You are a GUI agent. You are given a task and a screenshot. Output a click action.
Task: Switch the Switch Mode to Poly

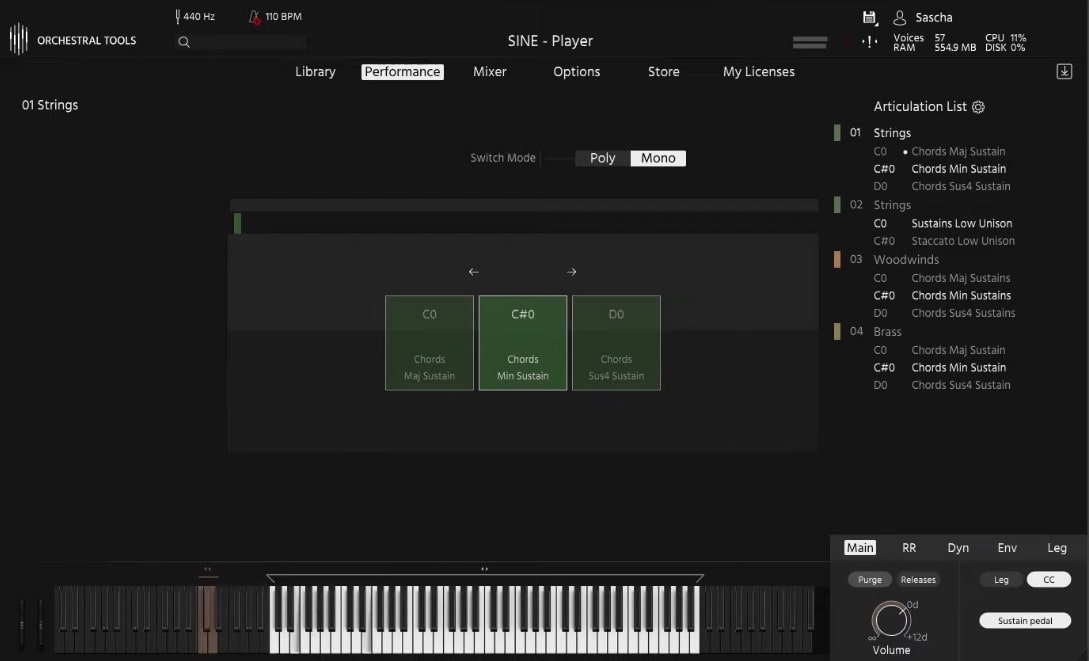tap(601, 157)
